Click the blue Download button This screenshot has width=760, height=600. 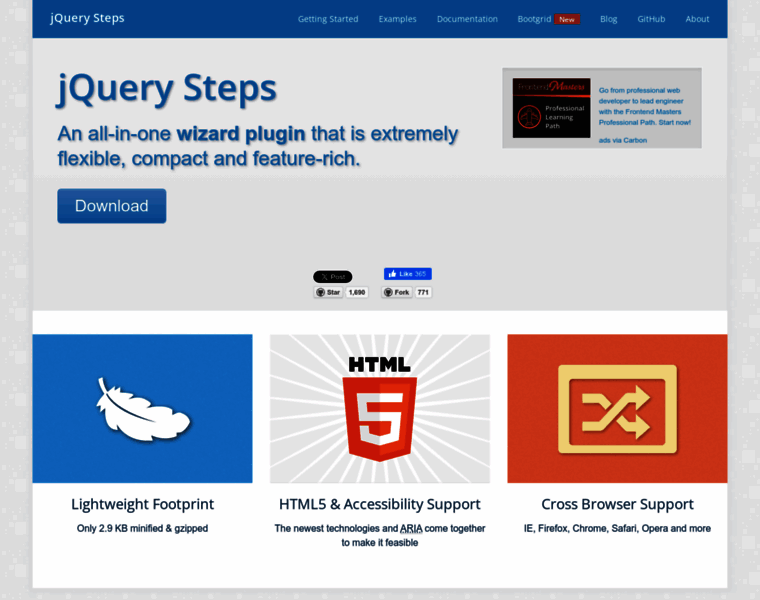click(x=111, y=206)
